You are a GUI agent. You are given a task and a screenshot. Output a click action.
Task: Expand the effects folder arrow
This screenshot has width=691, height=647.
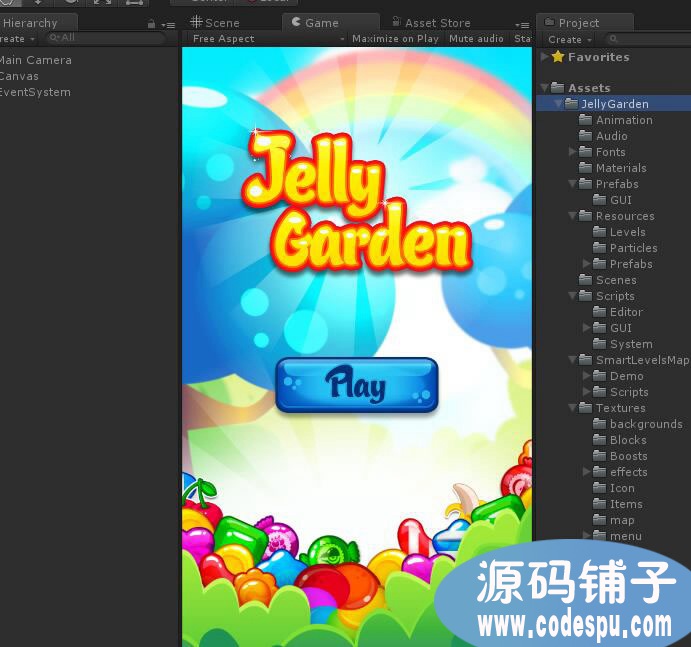click(x=587, y=472)
